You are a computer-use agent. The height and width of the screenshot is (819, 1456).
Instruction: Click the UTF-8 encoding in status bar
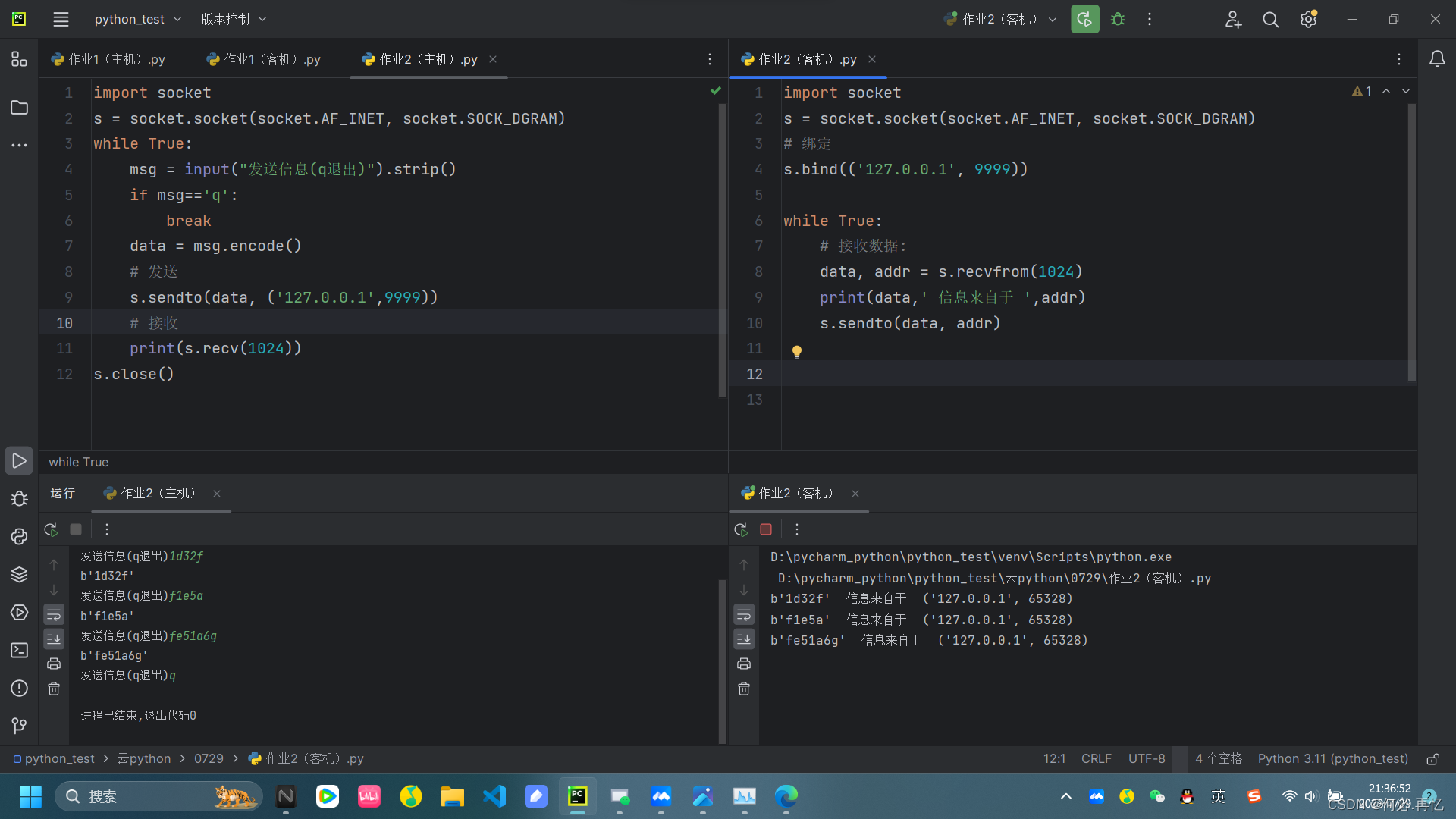[1146, 758]
